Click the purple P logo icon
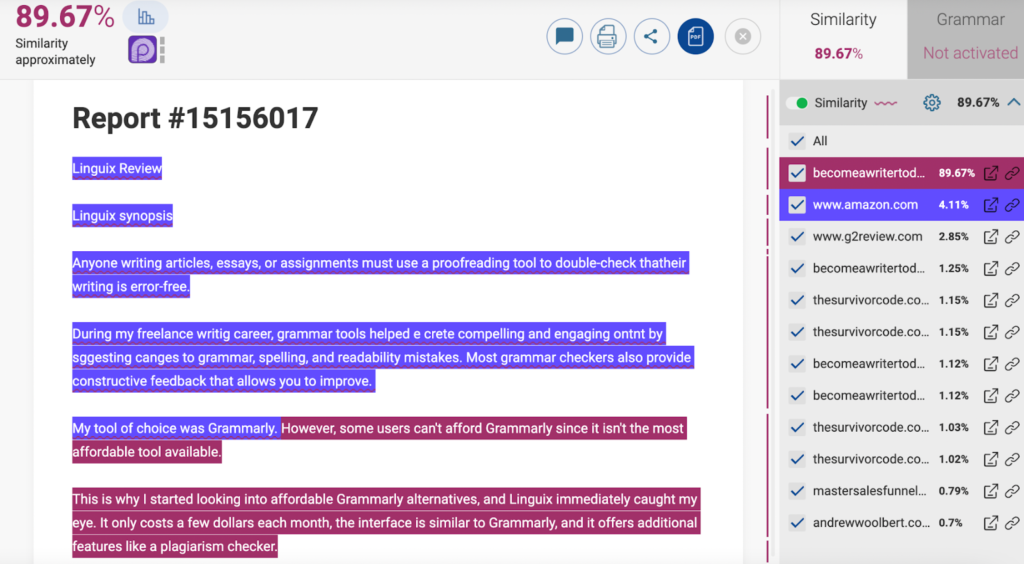This screenshot has width=1024, height=564. point(142,50)
